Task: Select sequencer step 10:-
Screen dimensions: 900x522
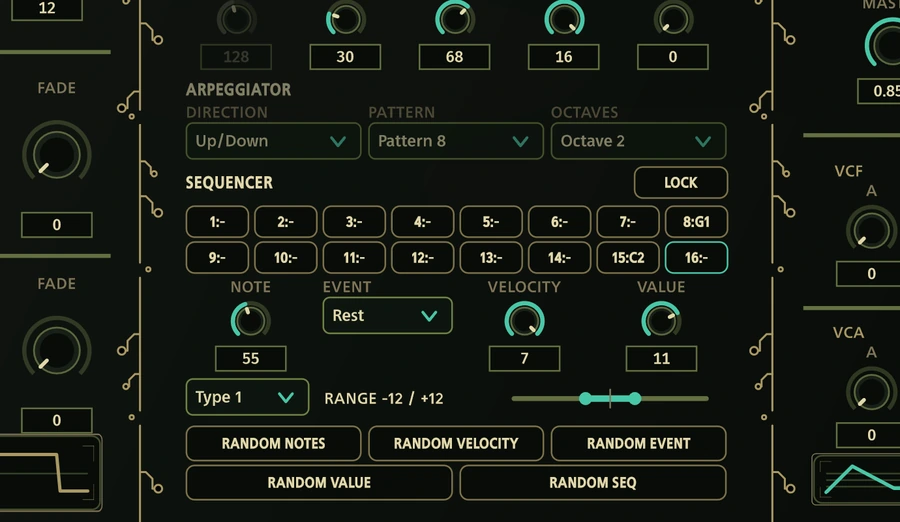Action: [286, 258]
